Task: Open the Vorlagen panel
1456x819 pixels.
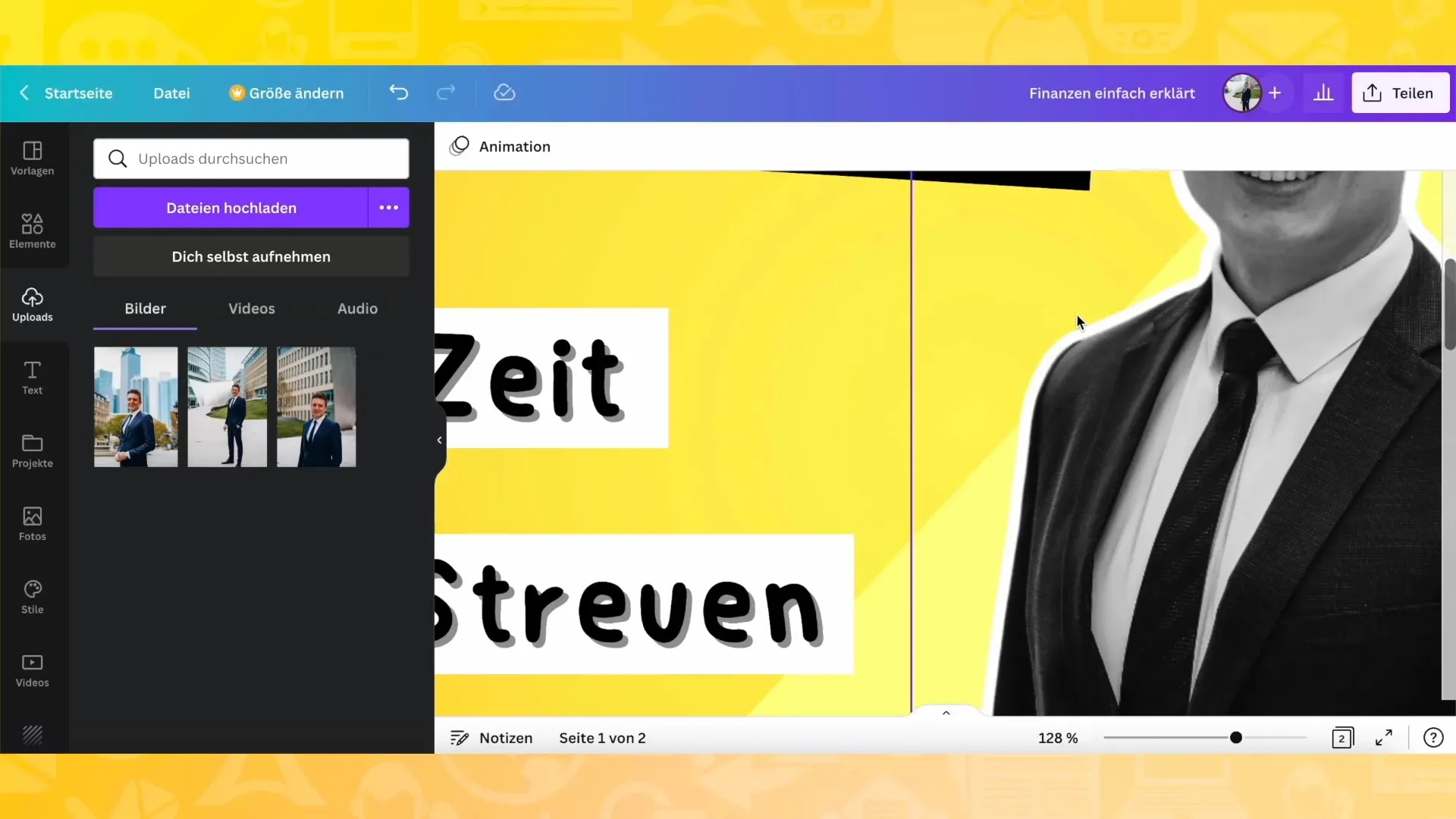Action: [32, 158]
